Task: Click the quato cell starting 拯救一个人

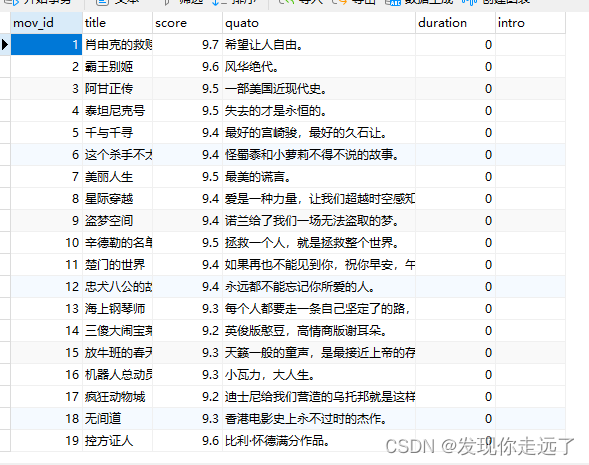Action: click(319, 243)
